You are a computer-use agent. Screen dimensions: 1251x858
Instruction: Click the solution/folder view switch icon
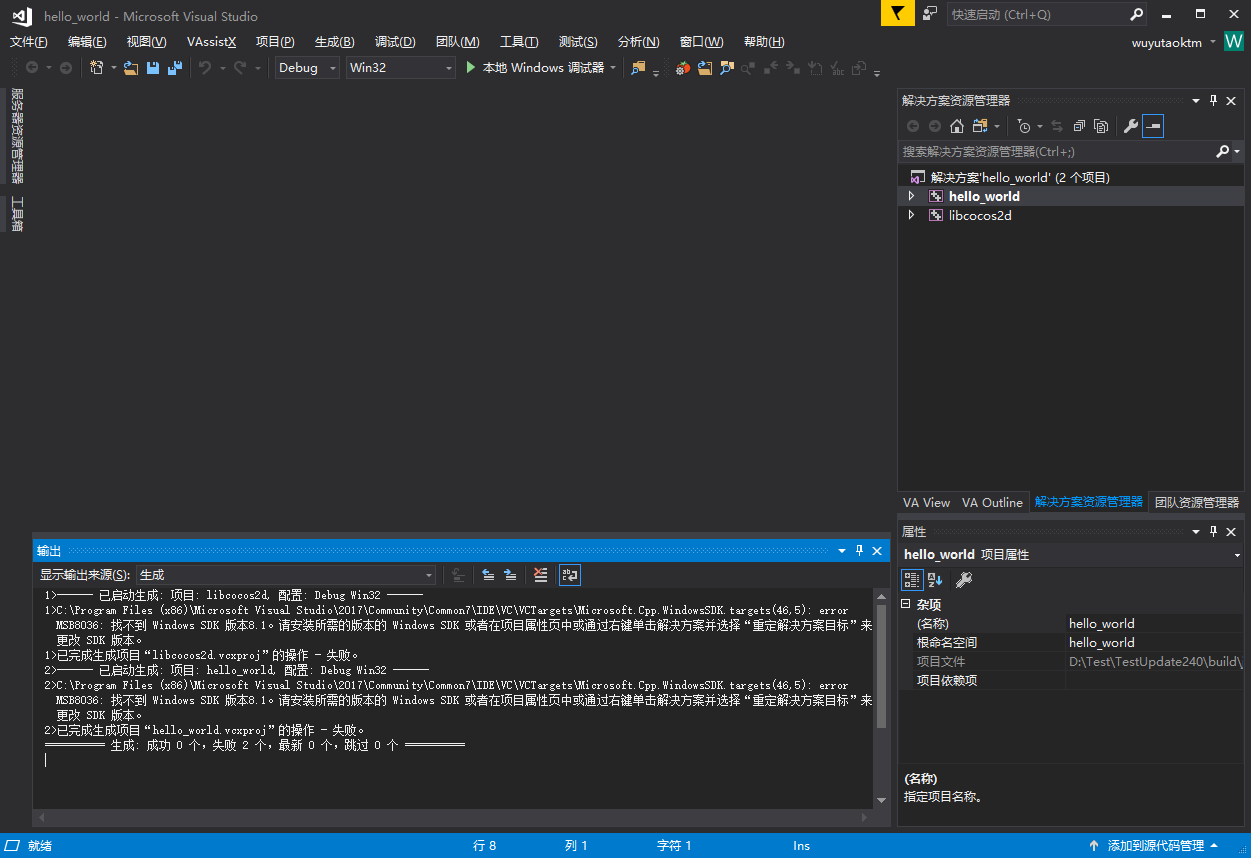[x=980, y=126]
